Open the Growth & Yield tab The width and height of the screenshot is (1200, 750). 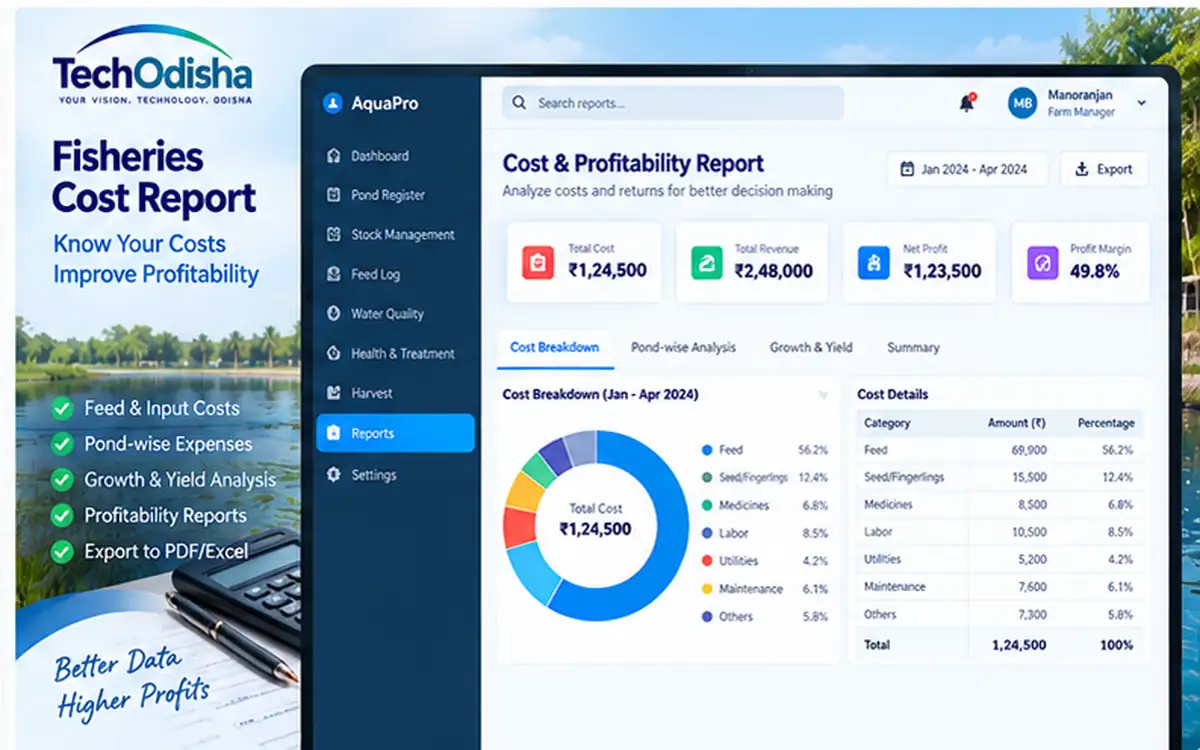pyautogui.click(x=811, y=347)
